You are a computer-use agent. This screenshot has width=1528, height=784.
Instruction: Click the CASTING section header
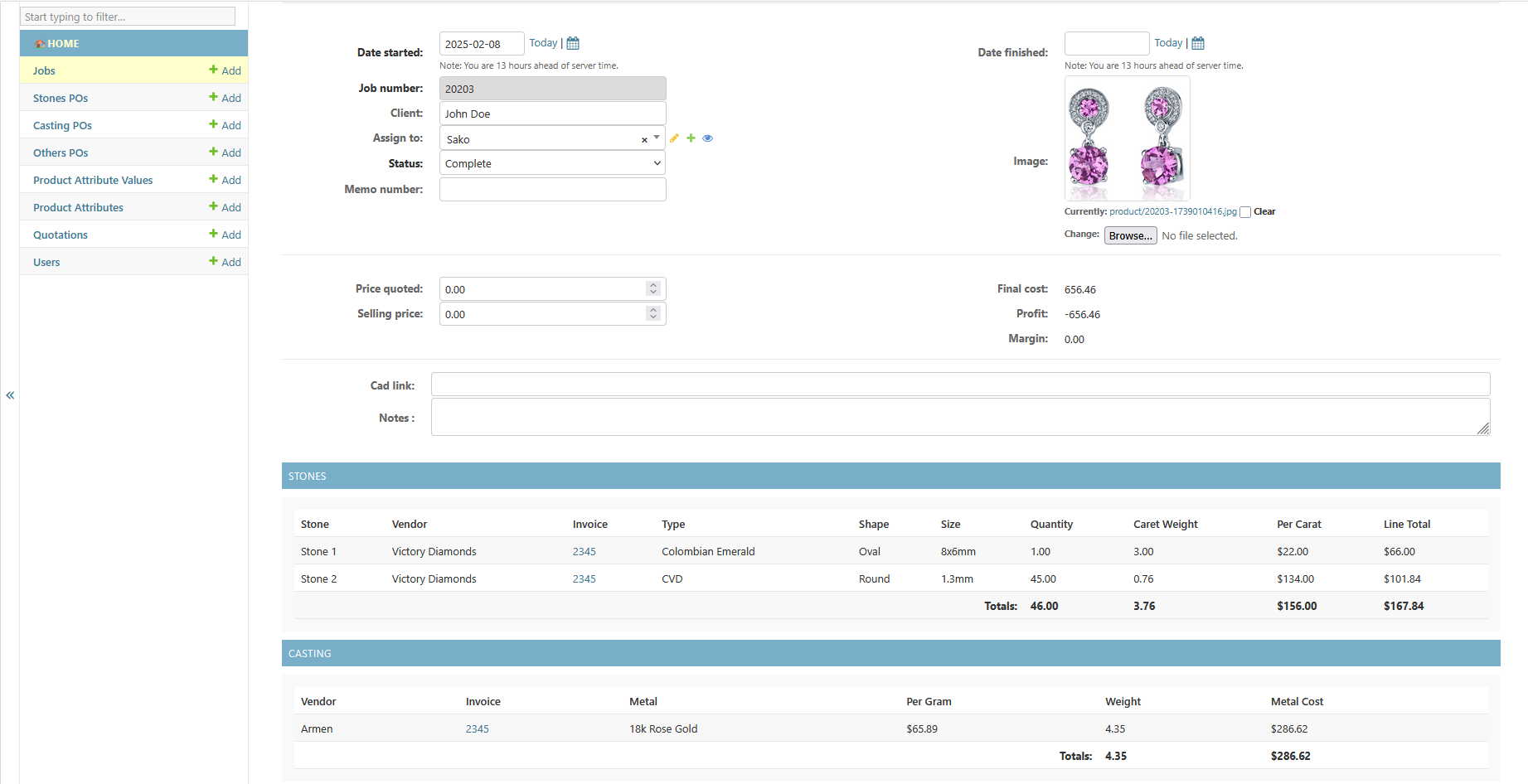890,653
